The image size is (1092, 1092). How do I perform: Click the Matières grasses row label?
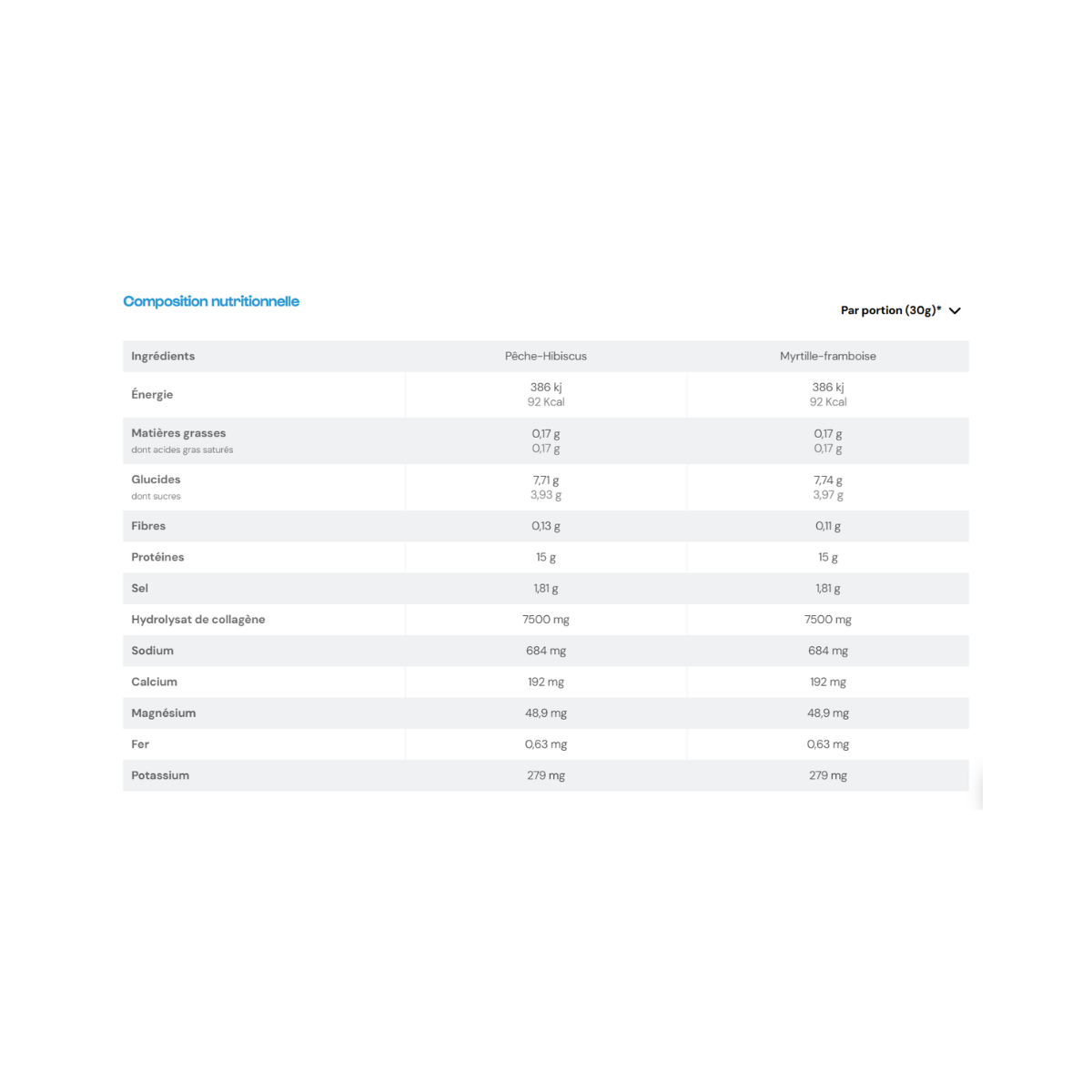(178, 433)
